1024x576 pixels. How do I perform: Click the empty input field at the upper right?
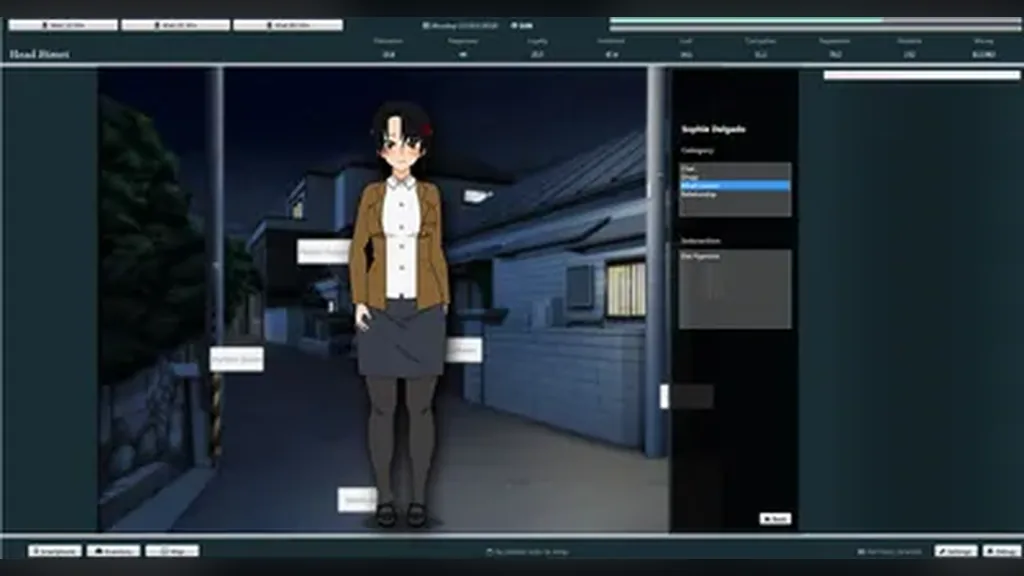[921, 75]
